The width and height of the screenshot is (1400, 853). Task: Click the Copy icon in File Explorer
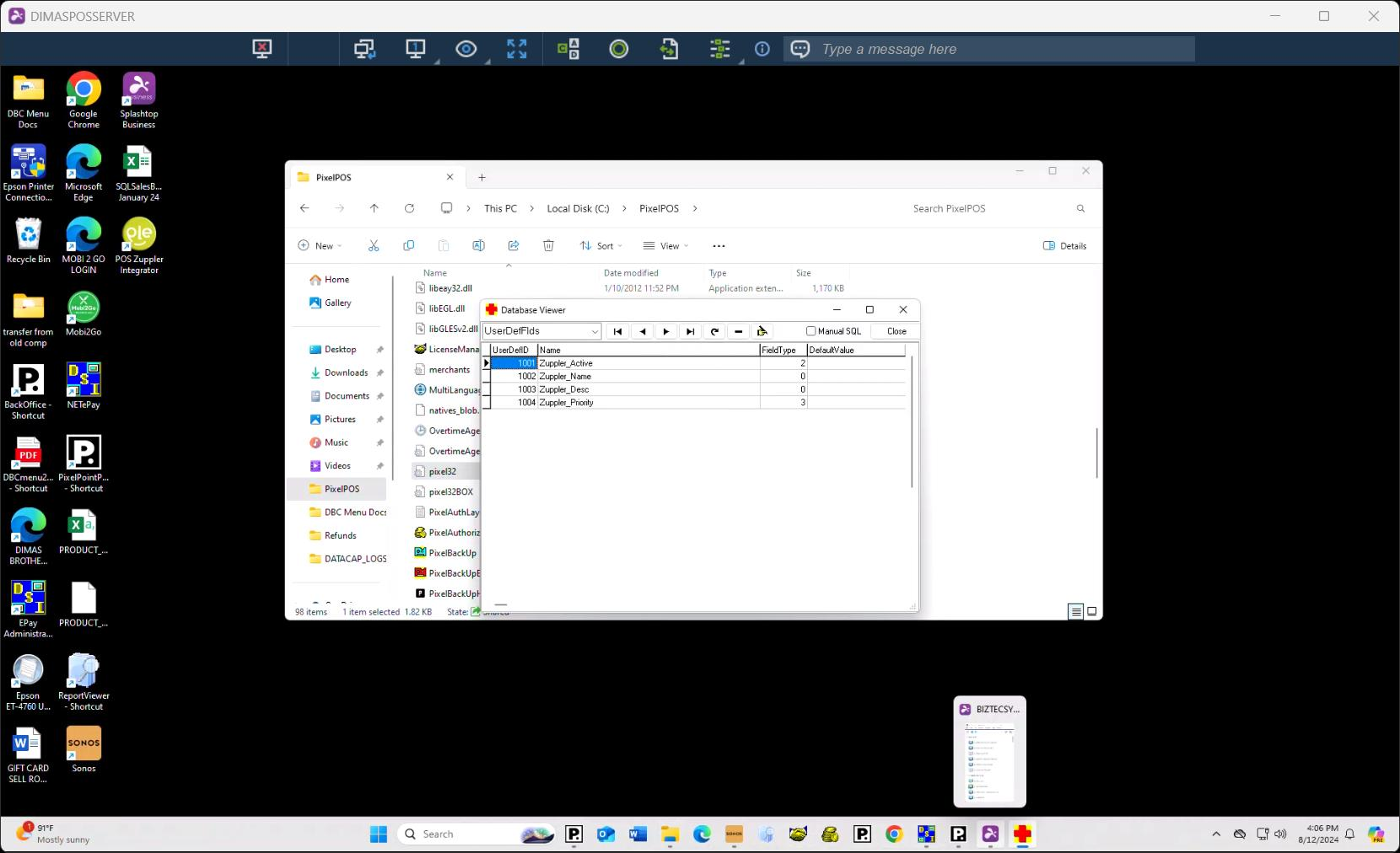[409, 246]
